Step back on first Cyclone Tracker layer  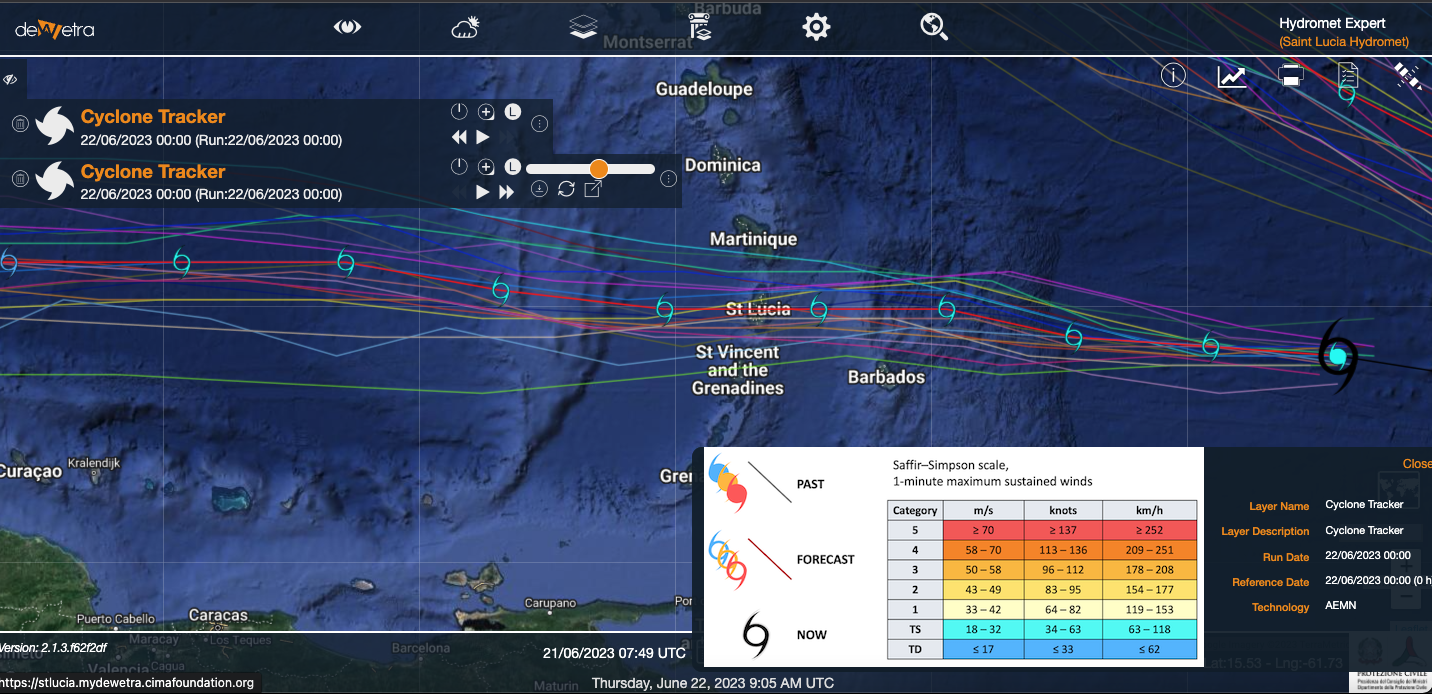[x=459, y=137]
